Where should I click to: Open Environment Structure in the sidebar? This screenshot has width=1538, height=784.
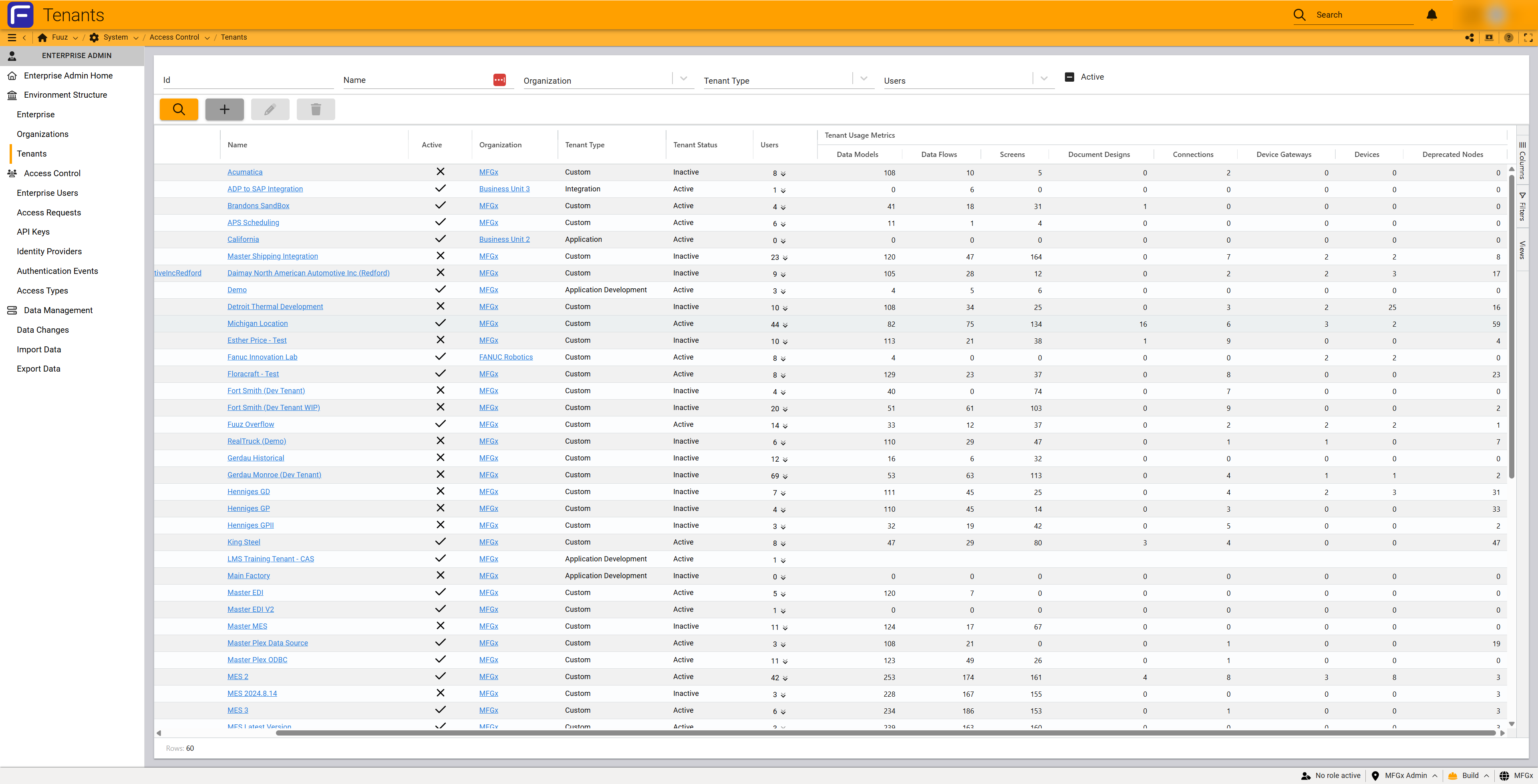click(66, 95)
